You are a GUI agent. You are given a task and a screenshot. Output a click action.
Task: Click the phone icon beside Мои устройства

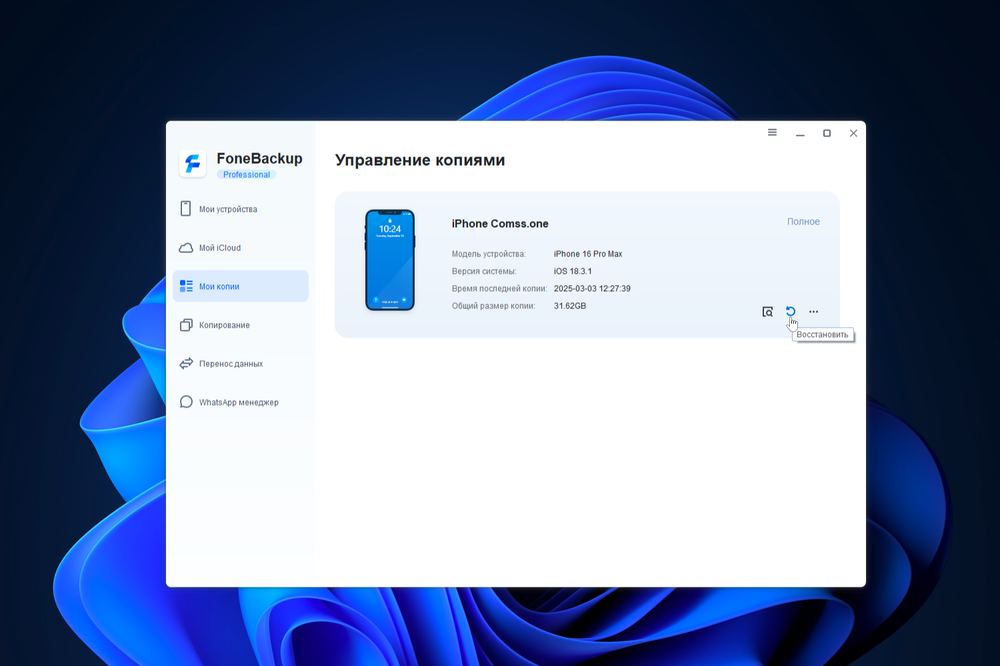[x=186, y=209]
